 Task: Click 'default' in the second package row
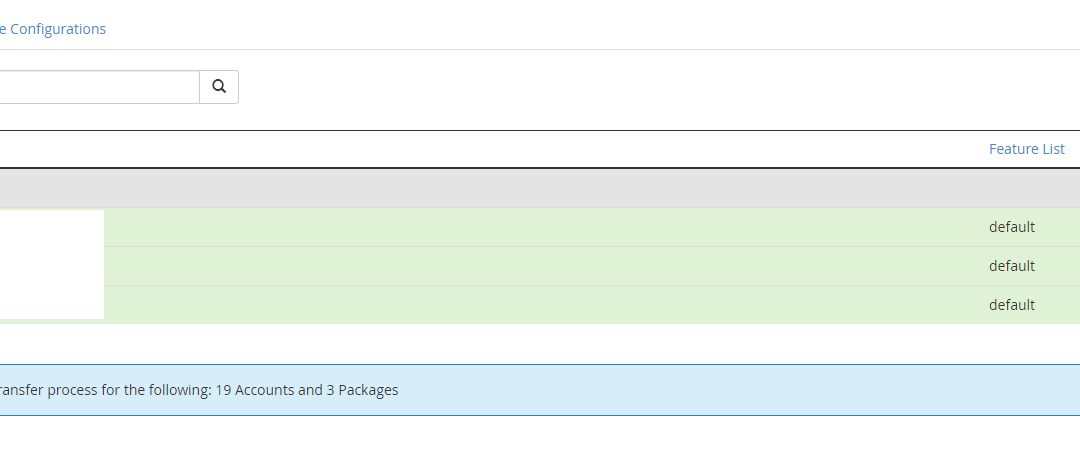pyautogui.click(x=1012, y=266)
